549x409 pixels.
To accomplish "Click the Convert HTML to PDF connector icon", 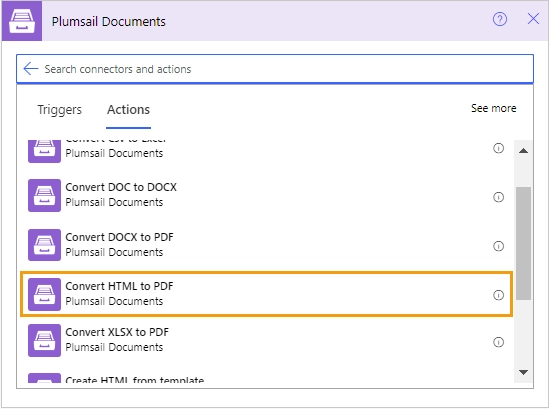I will 44,294.
